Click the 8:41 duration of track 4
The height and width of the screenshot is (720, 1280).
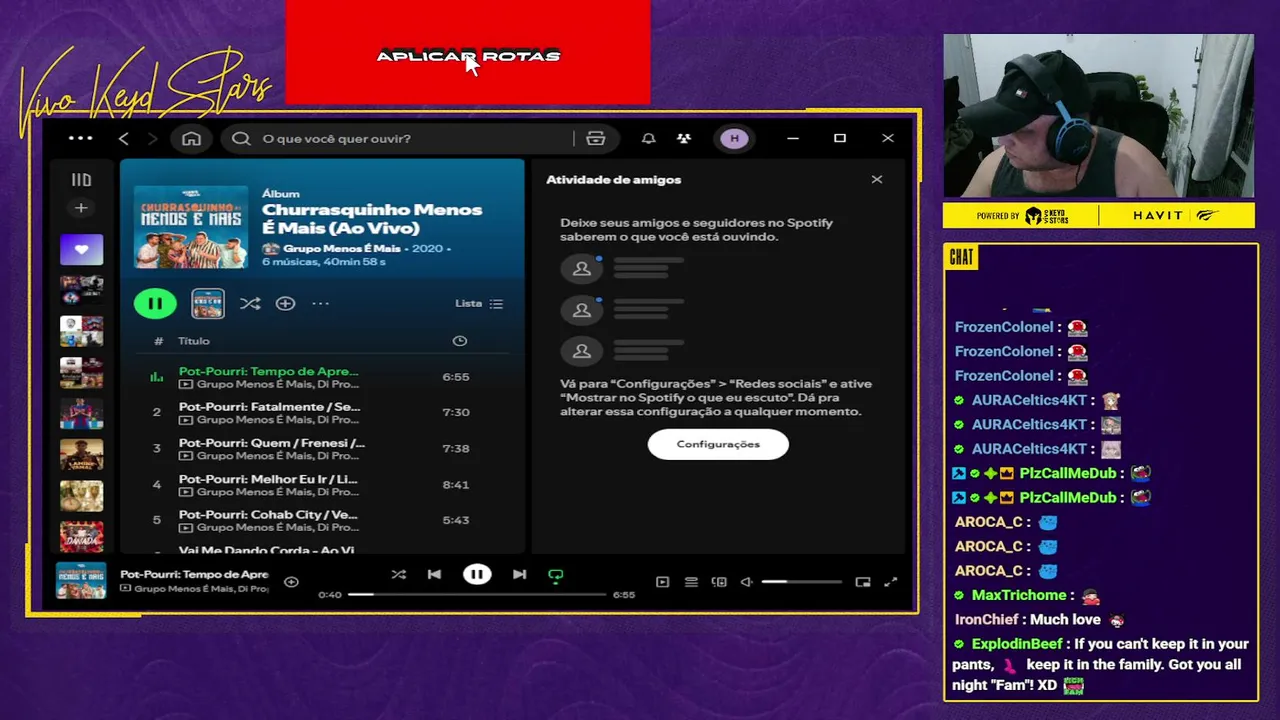(456, 484)
